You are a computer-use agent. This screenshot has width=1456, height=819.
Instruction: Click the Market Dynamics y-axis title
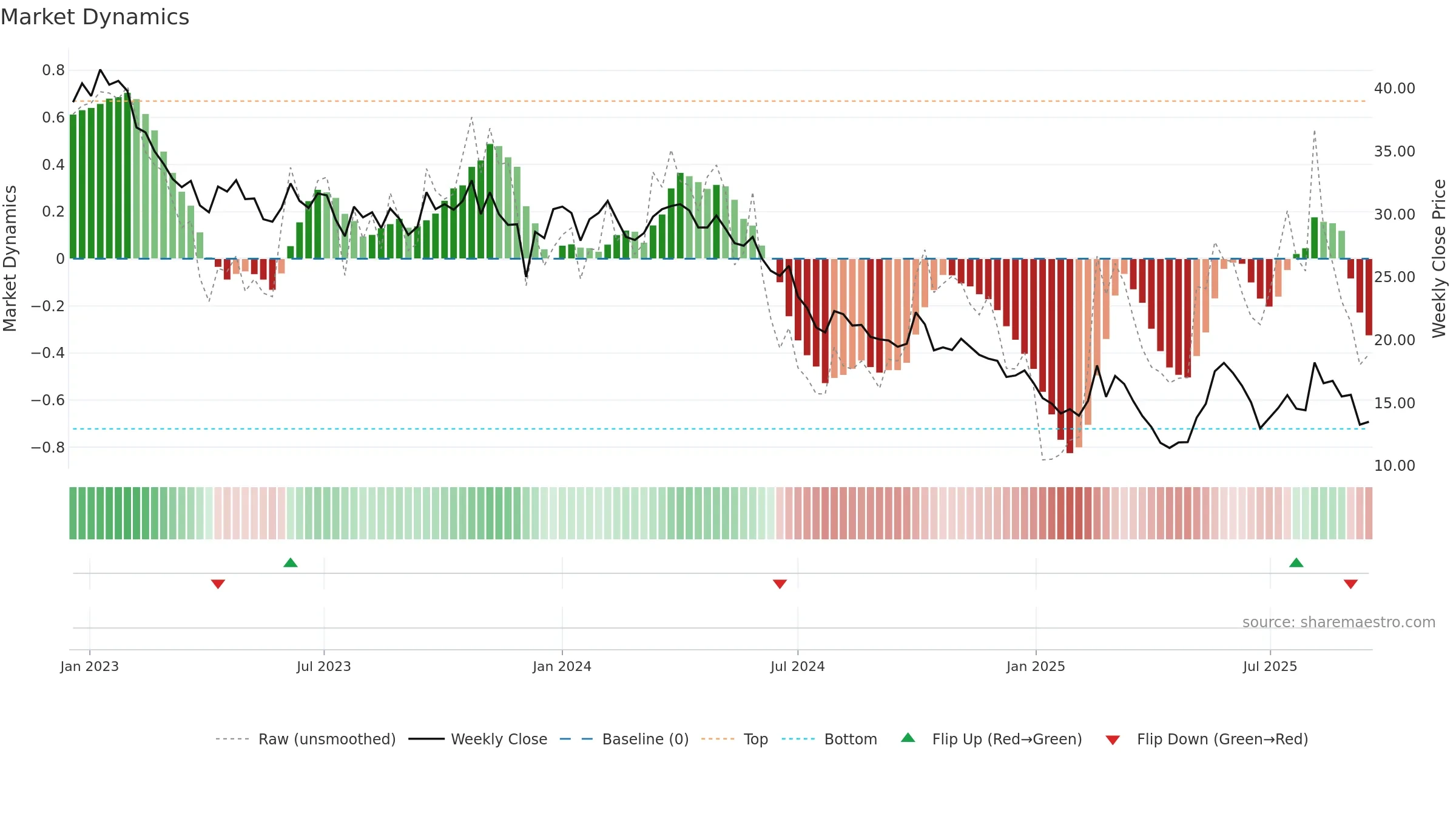[x=10, y=258]
